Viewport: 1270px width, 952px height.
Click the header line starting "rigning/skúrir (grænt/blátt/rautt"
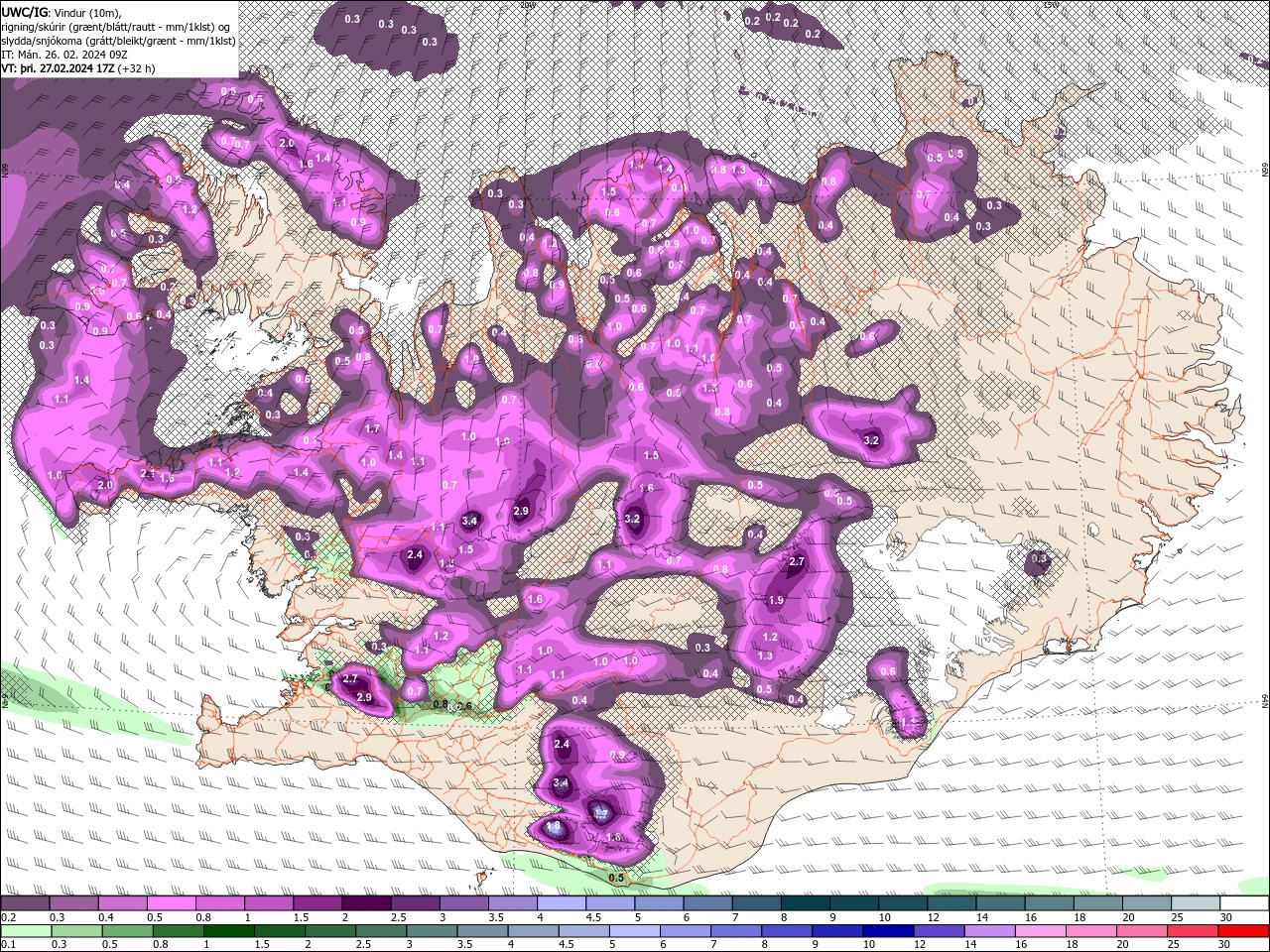point(118,26)
